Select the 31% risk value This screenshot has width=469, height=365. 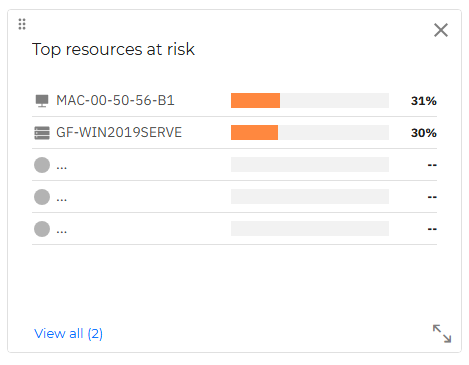pyautogui.click(x=424, y=101)
